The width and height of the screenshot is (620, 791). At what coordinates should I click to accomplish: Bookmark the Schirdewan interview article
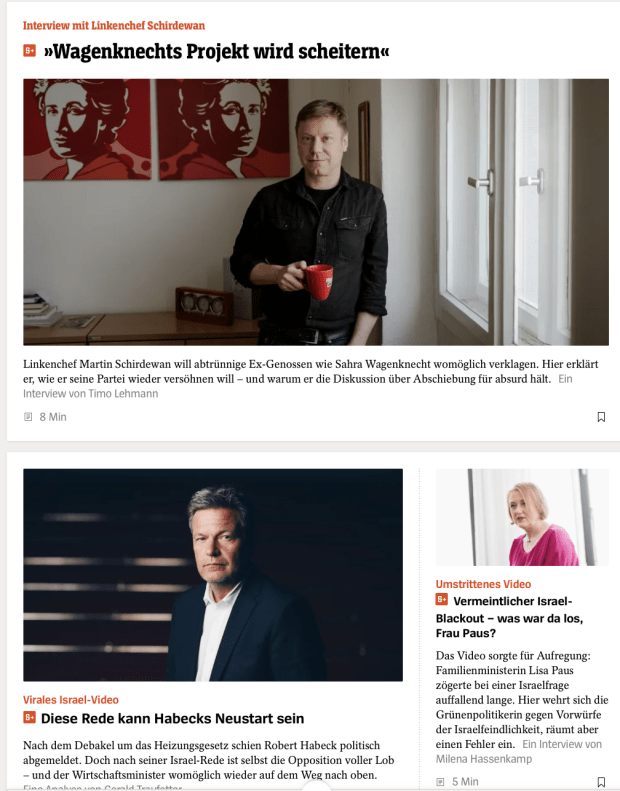click(x=601, y=417)
